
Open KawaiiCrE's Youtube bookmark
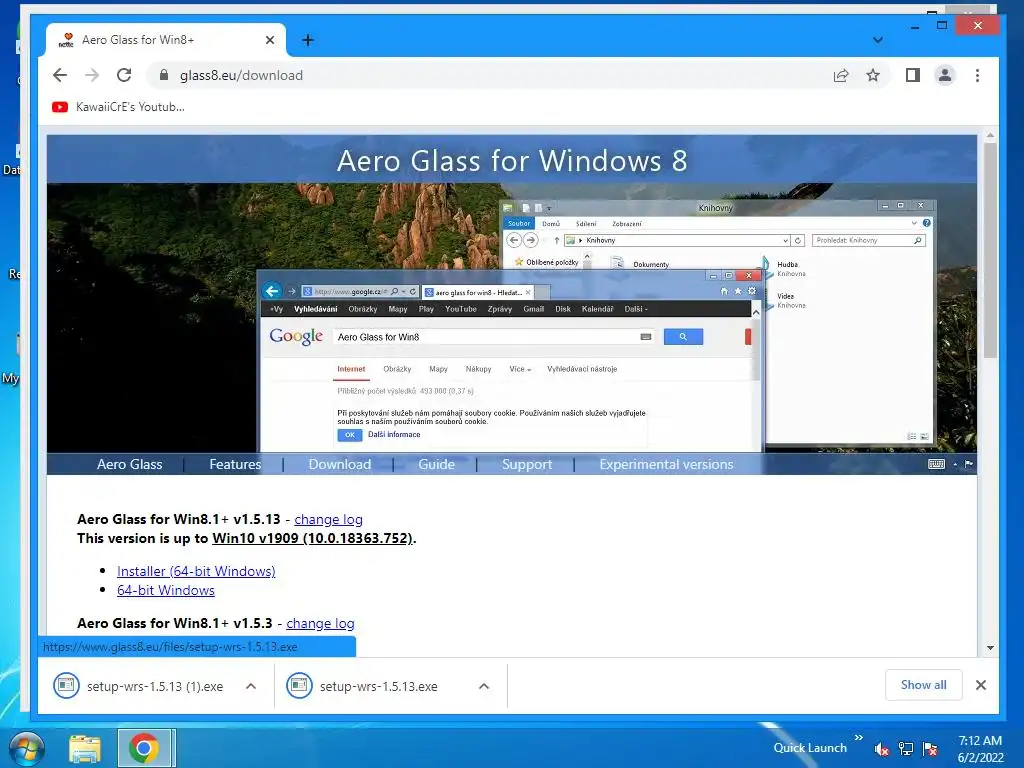118,106
